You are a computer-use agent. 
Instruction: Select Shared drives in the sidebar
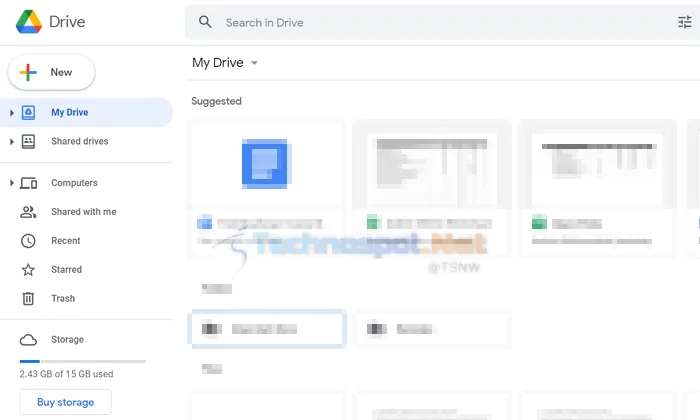(79, 141)
